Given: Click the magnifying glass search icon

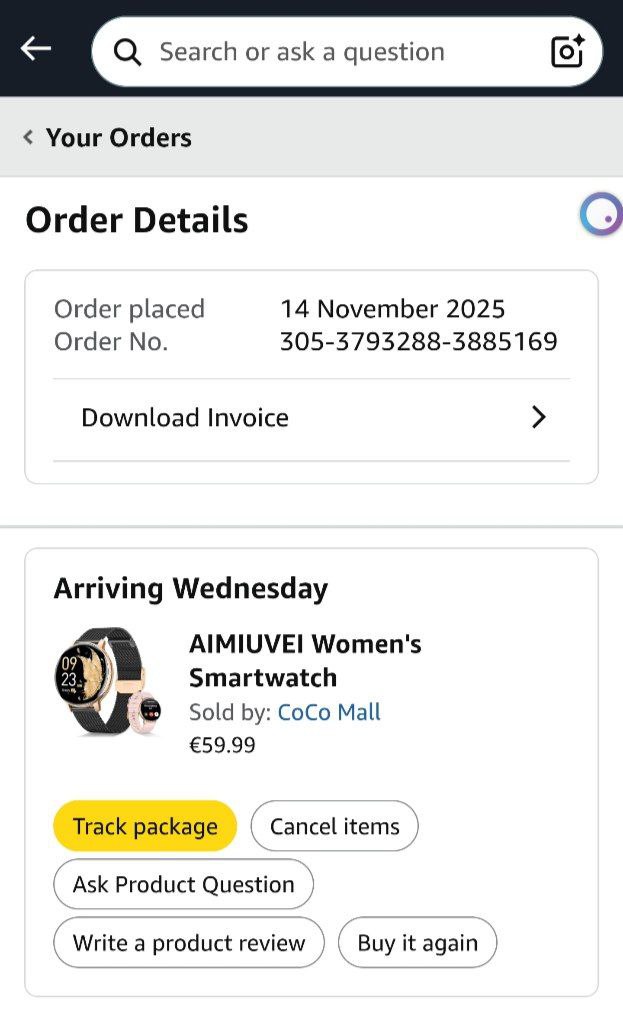Looking at the screenshot, I should coord(127,52).
